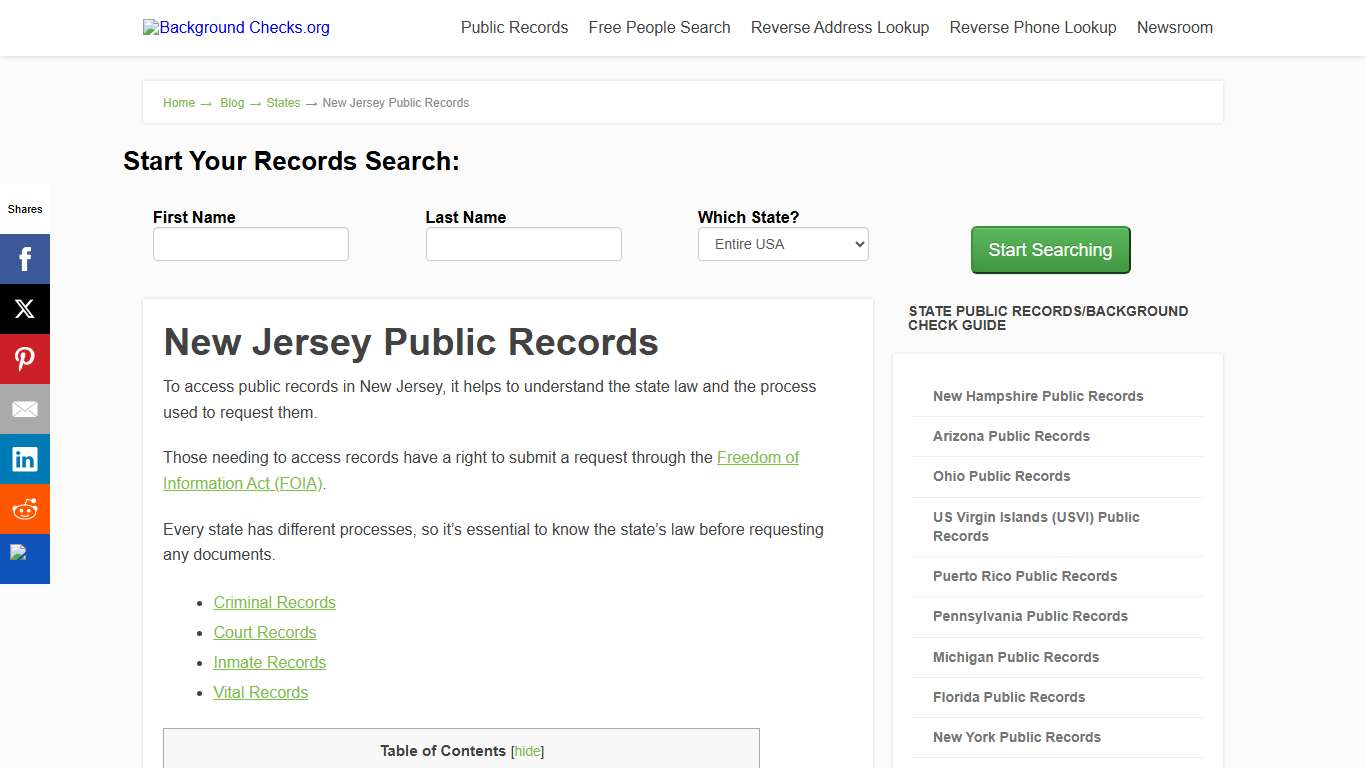The height and width of the screenshot is (768, 1366).
Task: Navigate to States in the breadcrumb
Action: [x=283, y=102]
